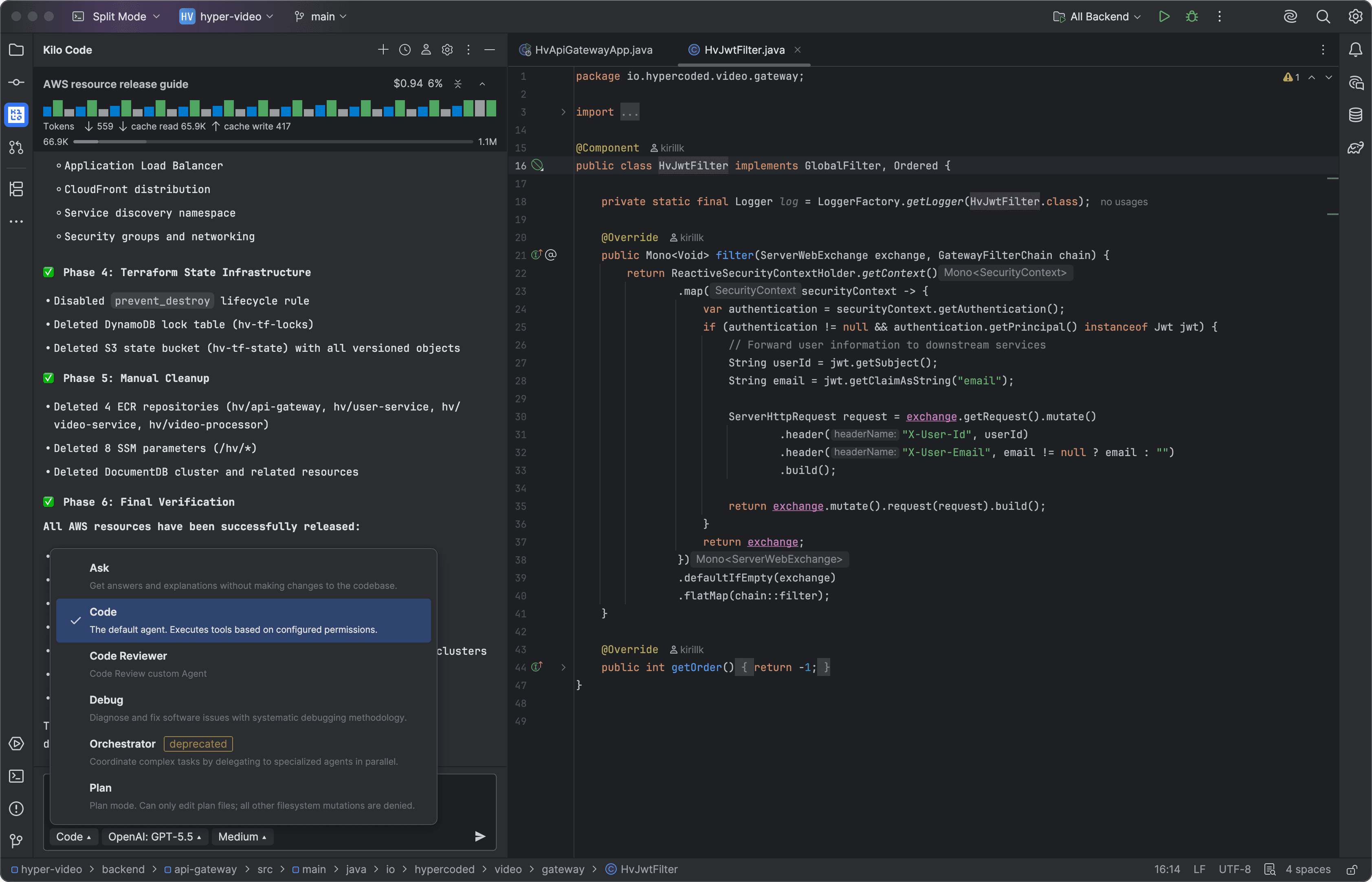This screenshot has height=882, width=1372.
Task: Open the Git tool window icon
Action: click(16, 841)
